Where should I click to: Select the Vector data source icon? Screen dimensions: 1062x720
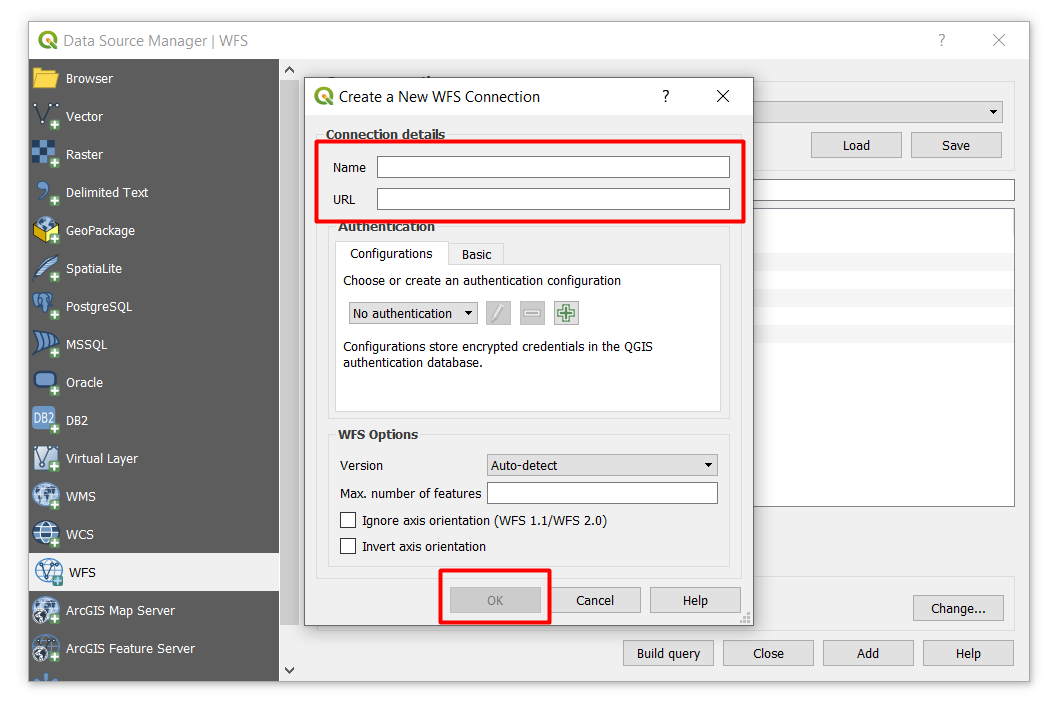tap(85, 116)
